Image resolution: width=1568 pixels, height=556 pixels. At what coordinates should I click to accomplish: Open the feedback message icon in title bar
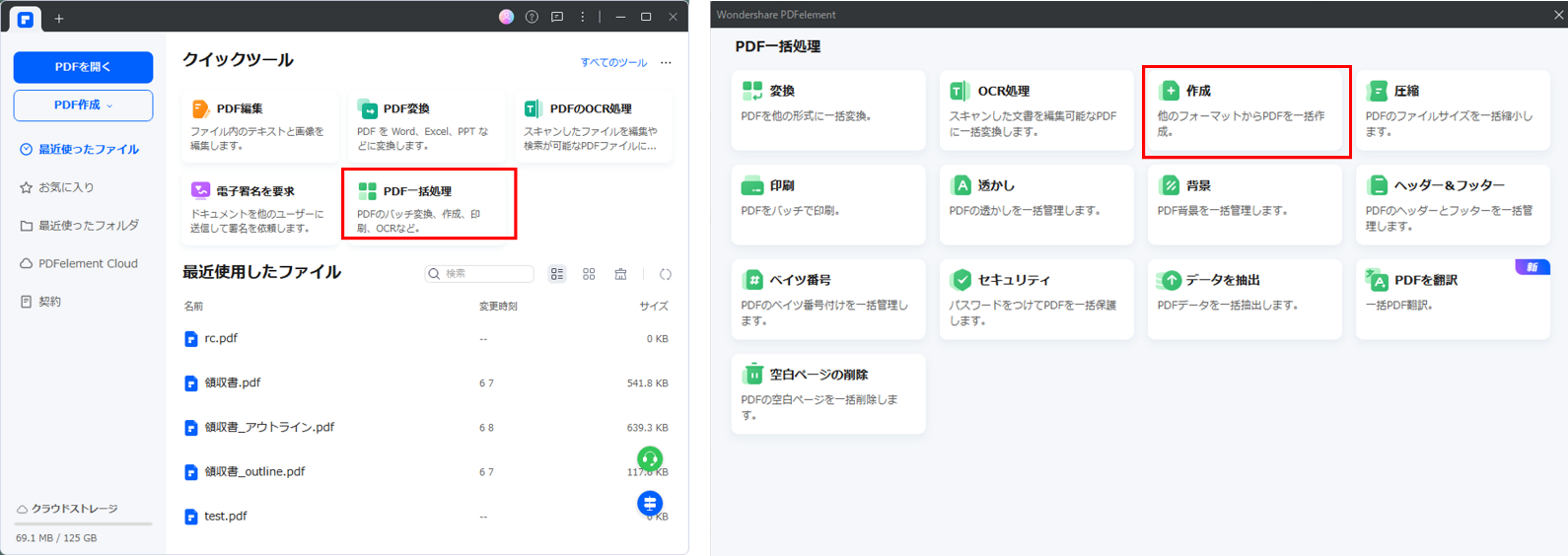coord(557,17)
